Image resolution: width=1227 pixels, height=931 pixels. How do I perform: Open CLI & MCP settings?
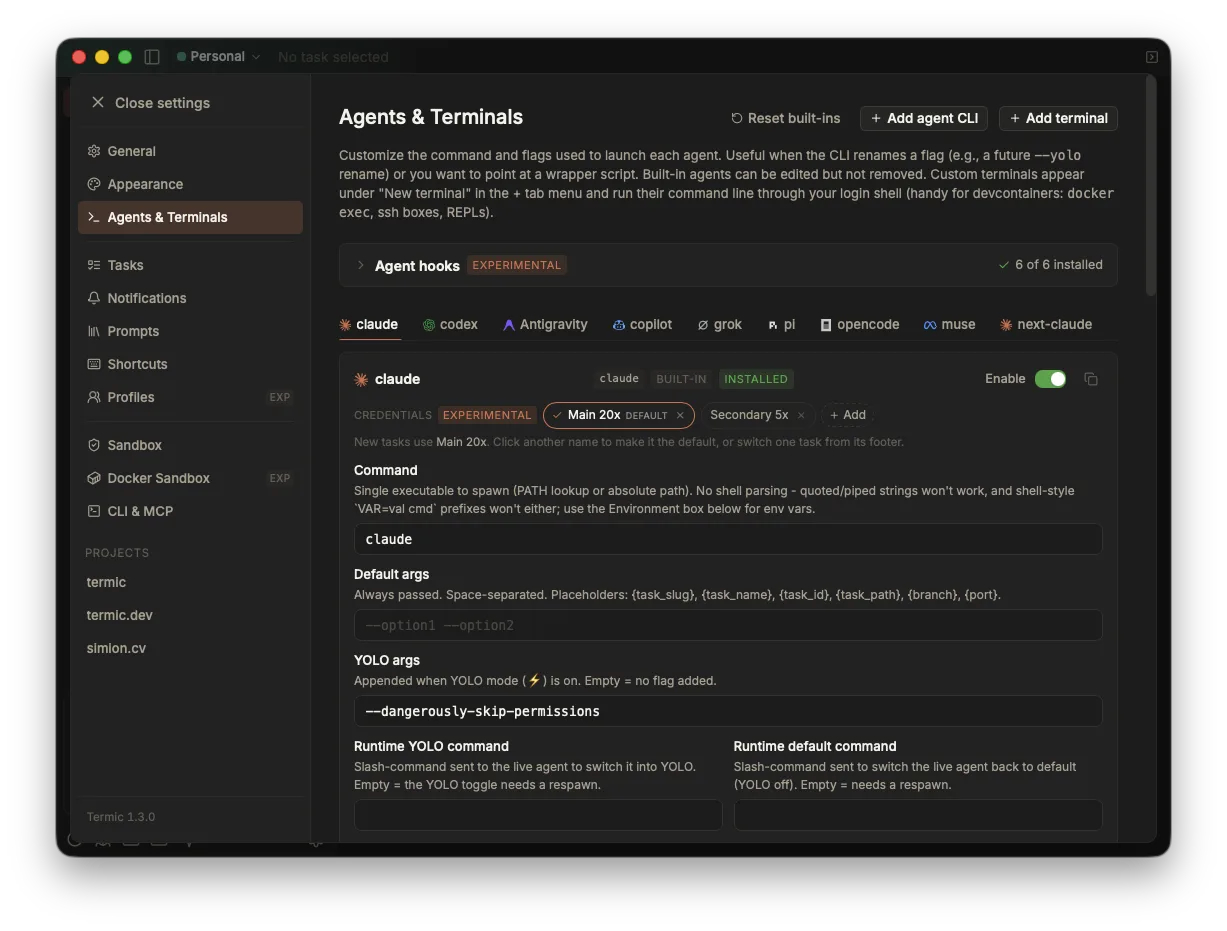[x=190, y=511]
